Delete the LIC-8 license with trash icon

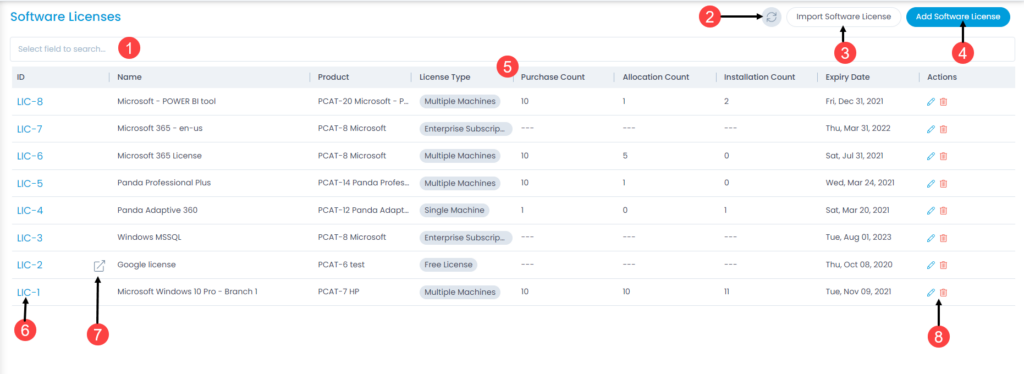[943, 102]
